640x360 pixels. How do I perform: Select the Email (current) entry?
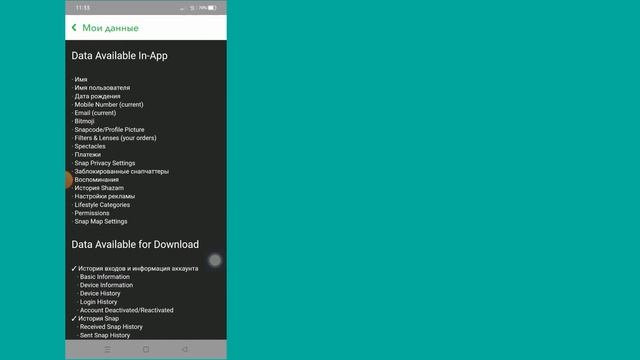tap(95, 113)
